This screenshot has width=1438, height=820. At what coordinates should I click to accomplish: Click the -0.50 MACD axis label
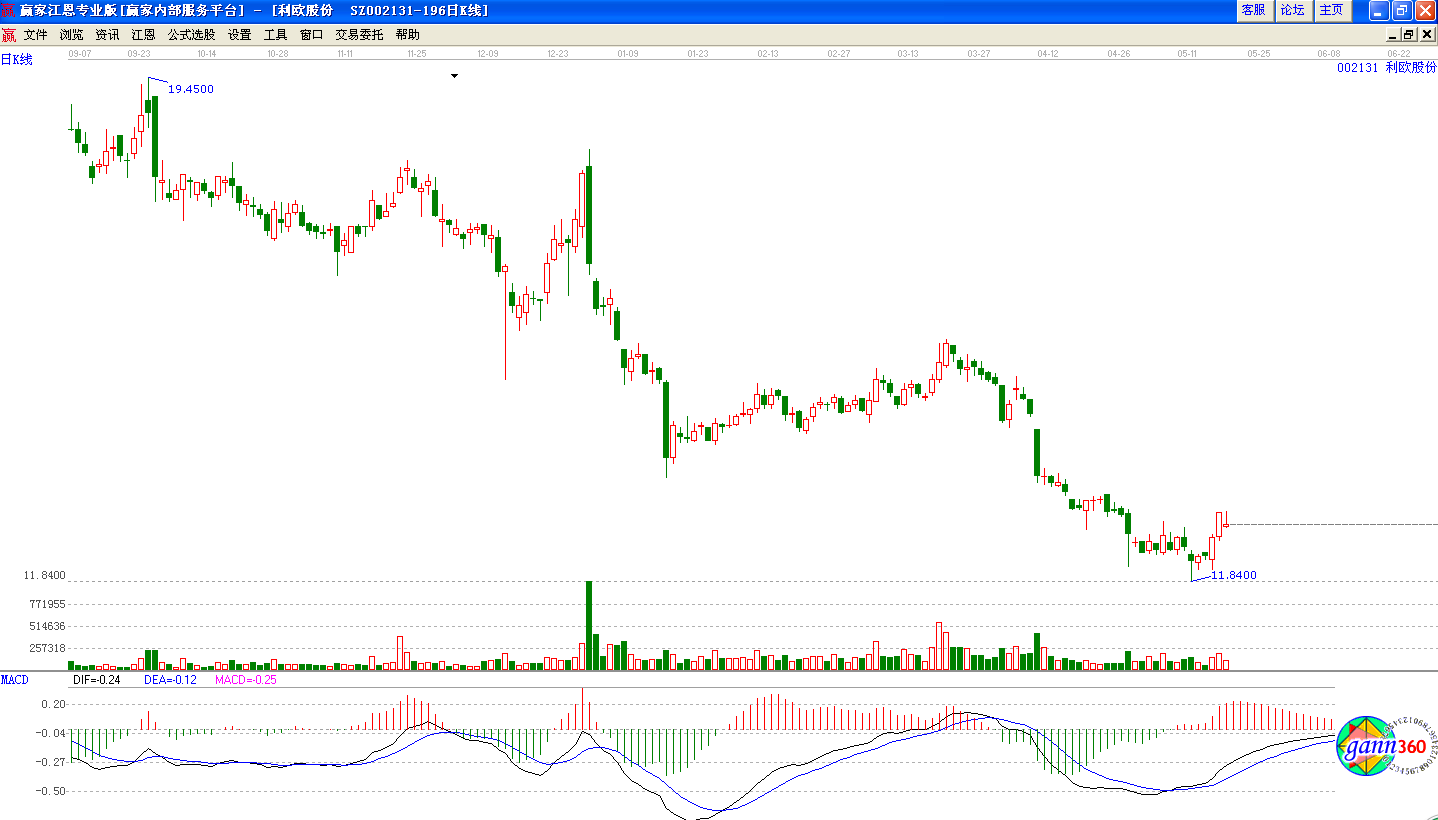pyautogui.click(x=52, y=791)
